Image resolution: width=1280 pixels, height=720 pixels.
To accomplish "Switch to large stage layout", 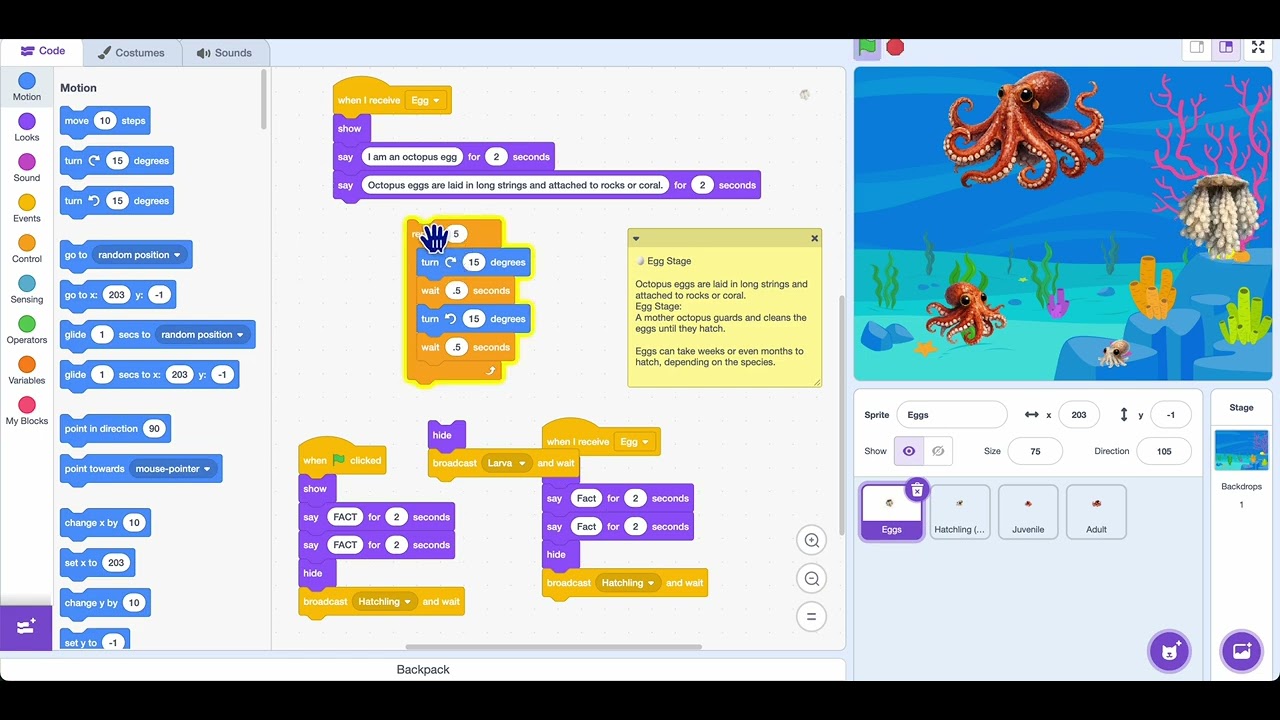I will (1226, 47).
